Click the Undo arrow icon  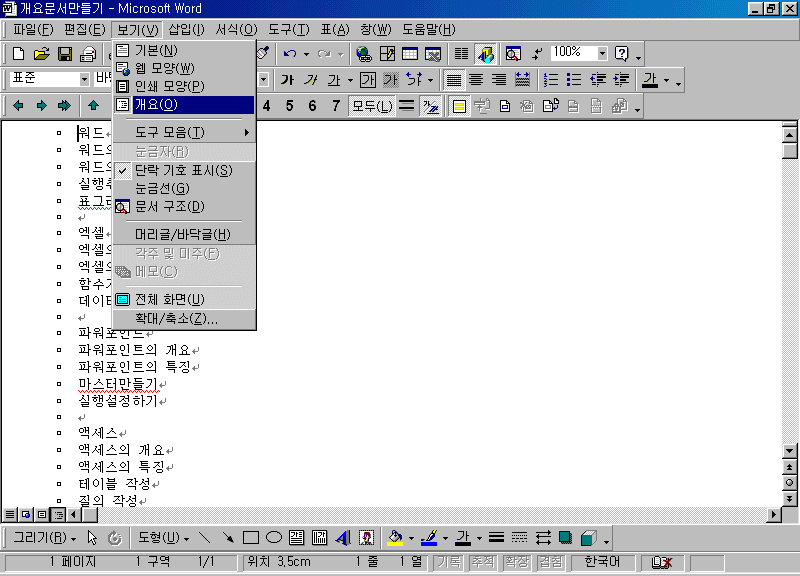pos(290,54)
